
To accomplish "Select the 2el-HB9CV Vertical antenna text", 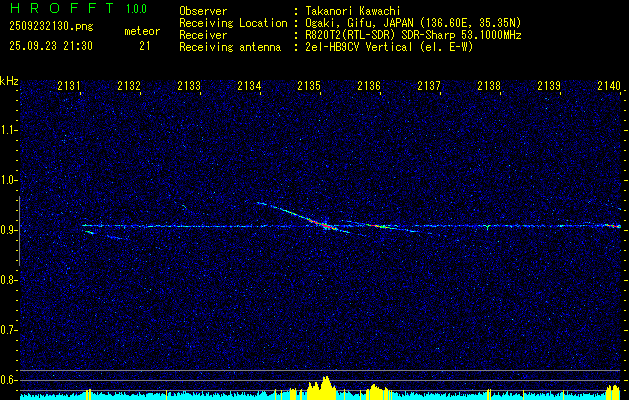I will pos(389,47).
